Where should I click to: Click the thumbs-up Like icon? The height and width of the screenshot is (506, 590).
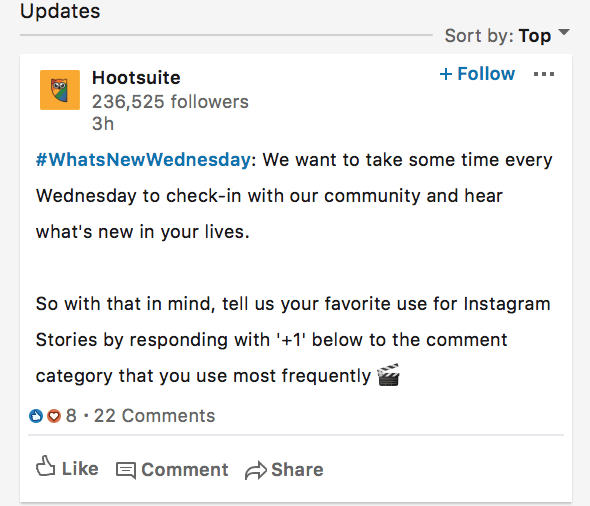click(46, 466)
